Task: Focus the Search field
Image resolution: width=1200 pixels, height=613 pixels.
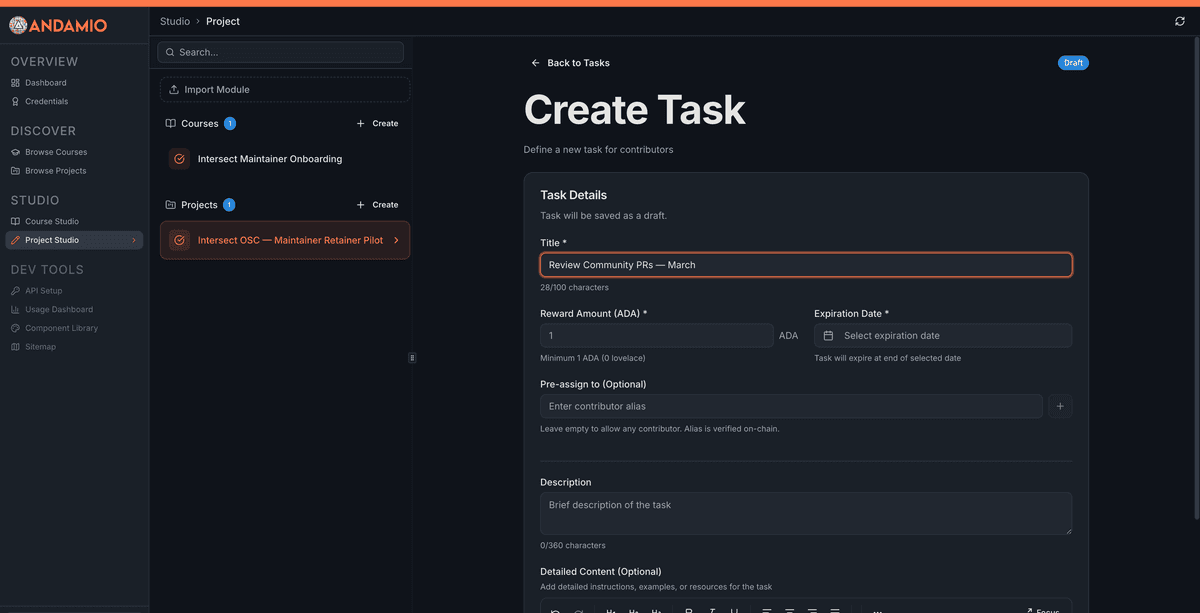Action: click(281, 52)
